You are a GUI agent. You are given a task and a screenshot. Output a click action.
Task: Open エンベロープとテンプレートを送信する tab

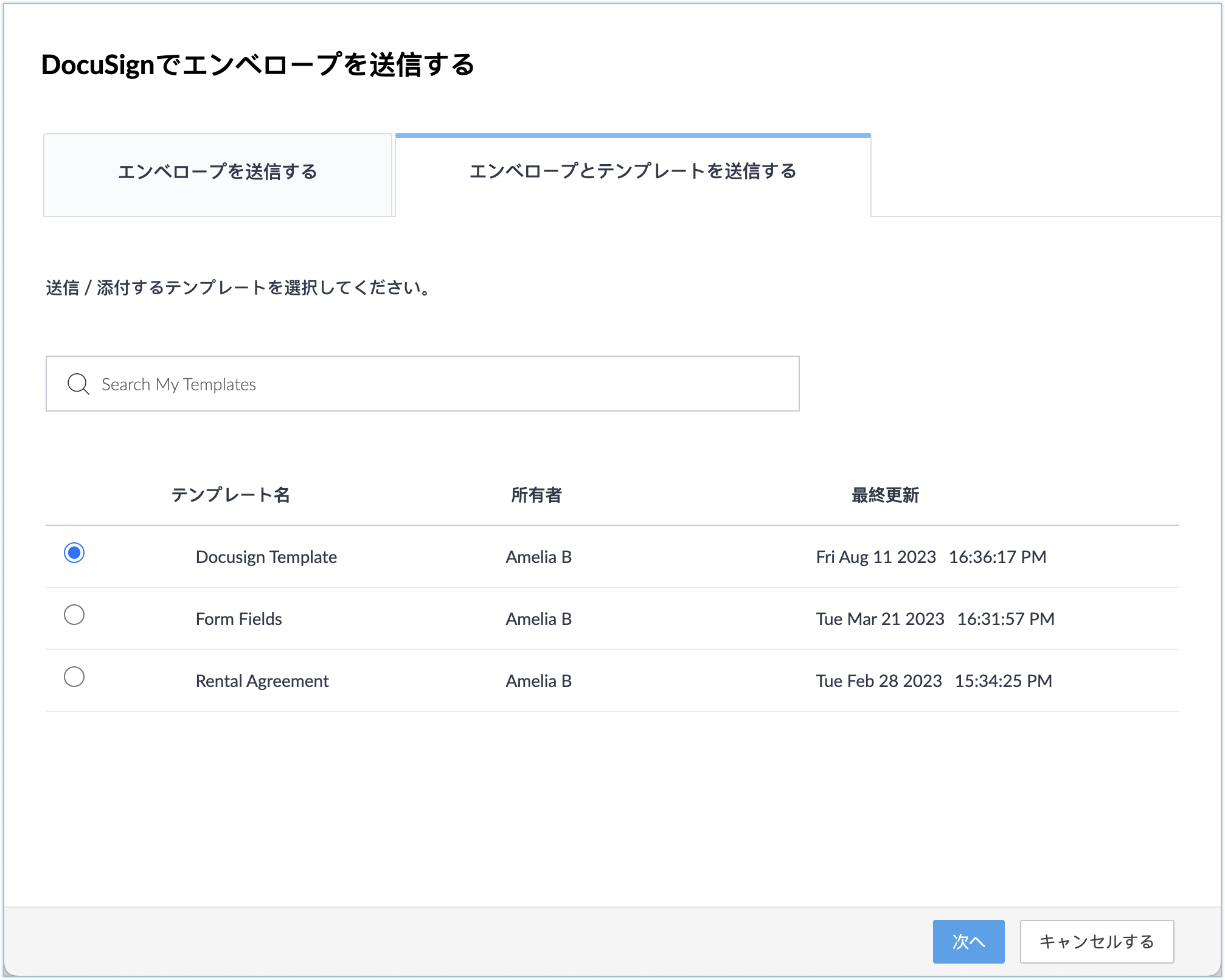[633, 173]
